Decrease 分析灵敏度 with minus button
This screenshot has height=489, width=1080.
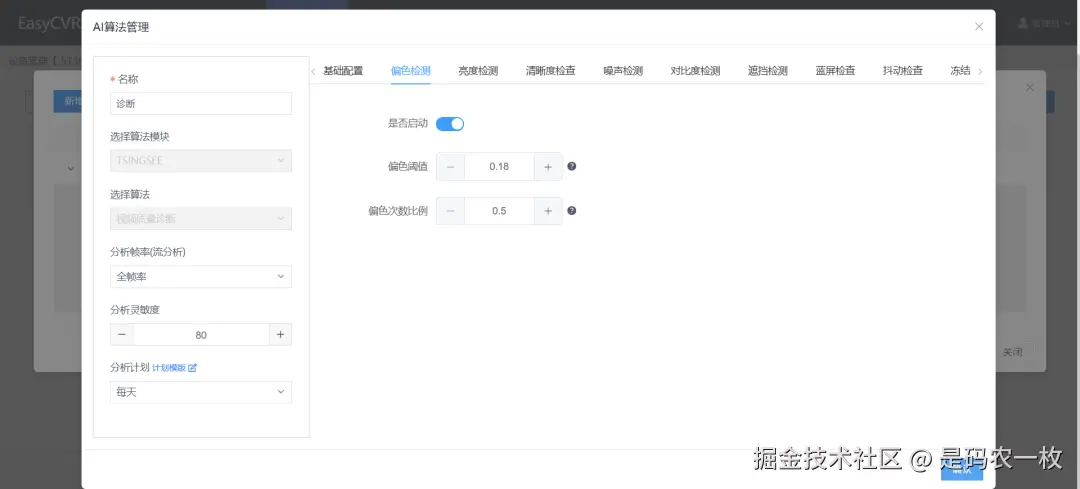(x=122, y=335)
